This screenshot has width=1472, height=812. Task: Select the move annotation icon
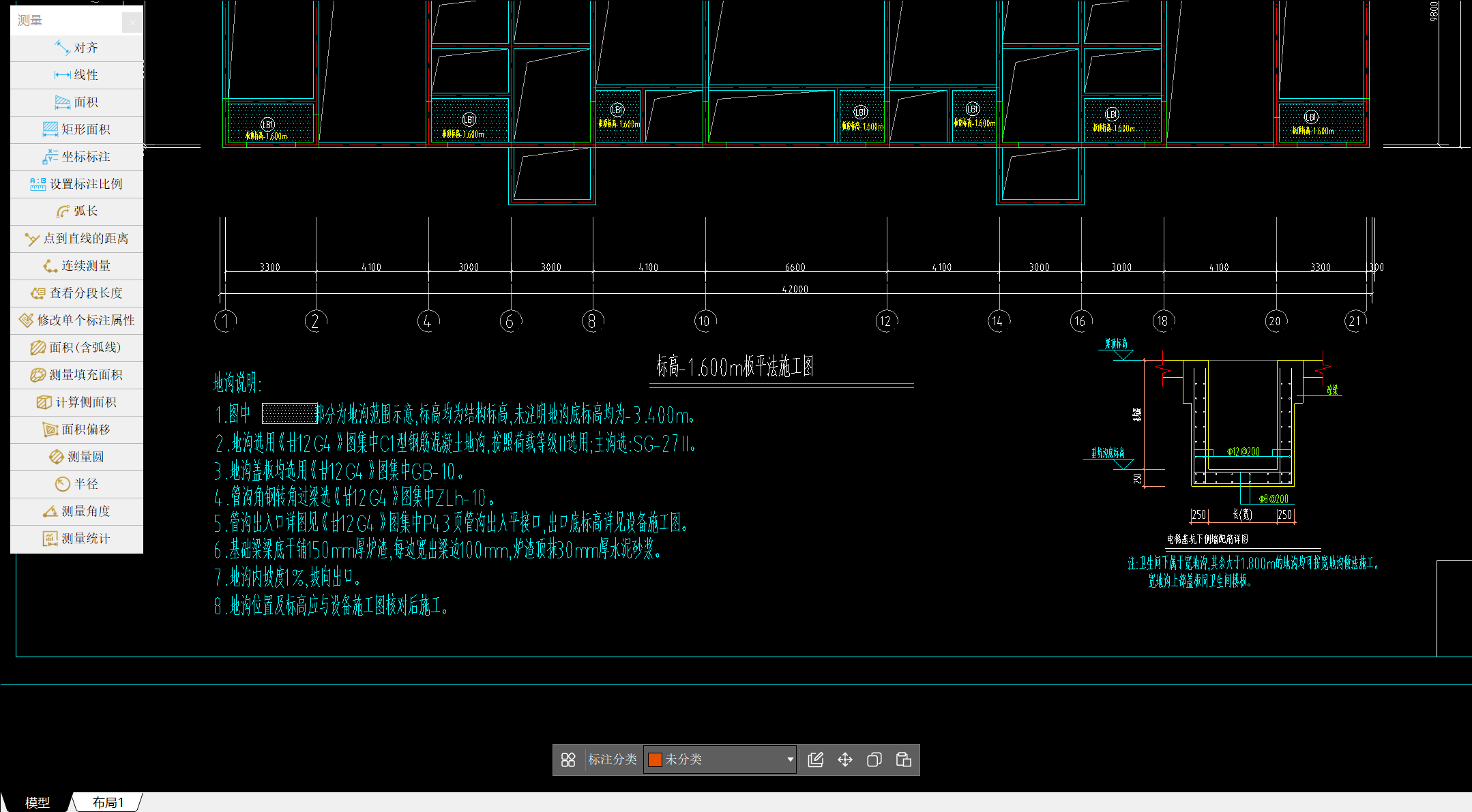[x=845, y=760]
